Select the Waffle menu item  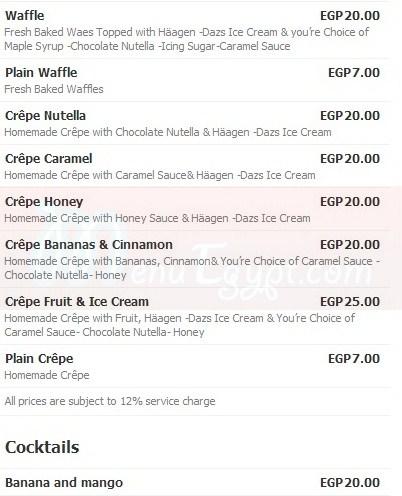(x=25, y=16)
